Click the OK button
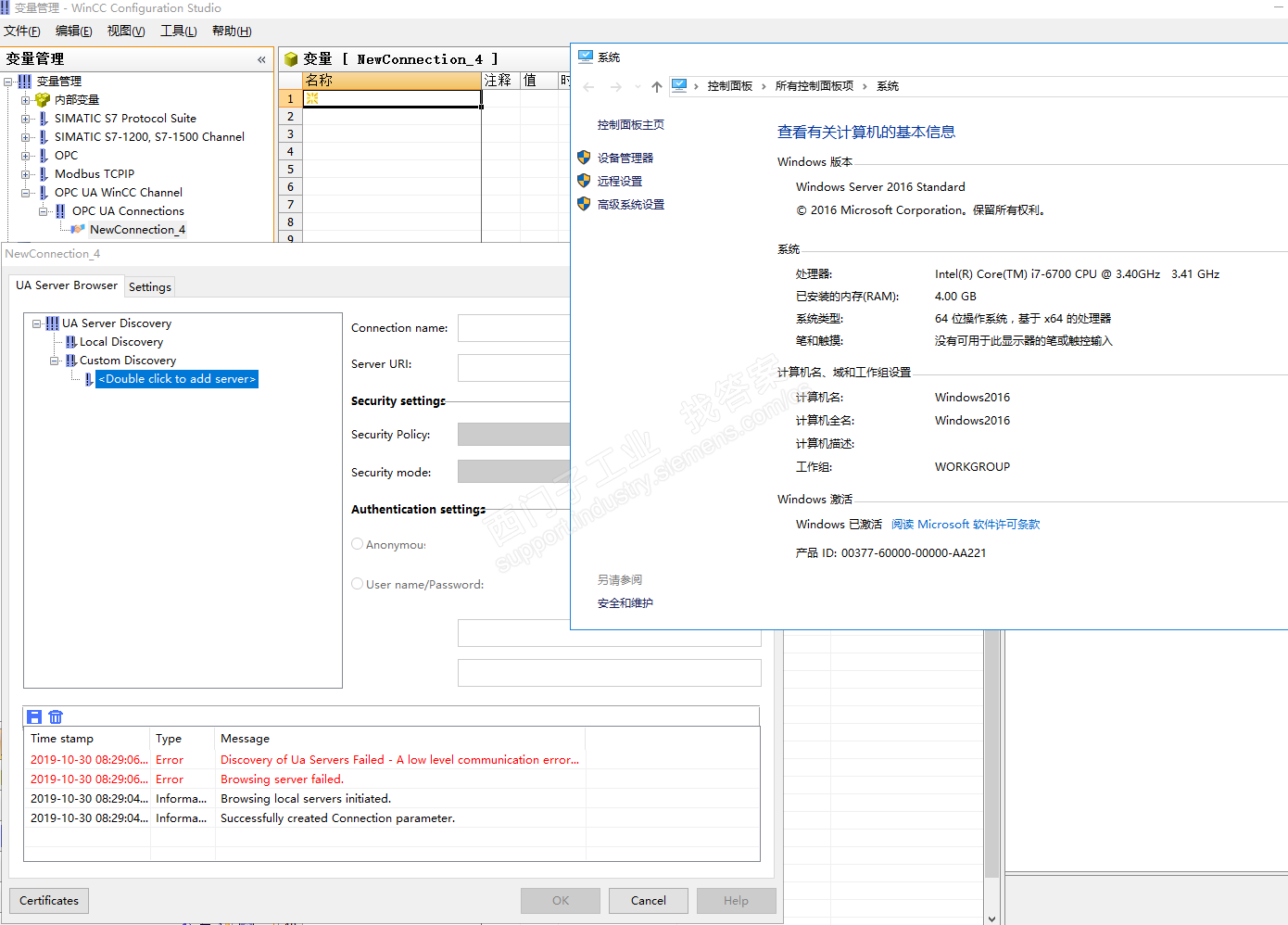The image size is (1288, 925). [x=561, y=901]
